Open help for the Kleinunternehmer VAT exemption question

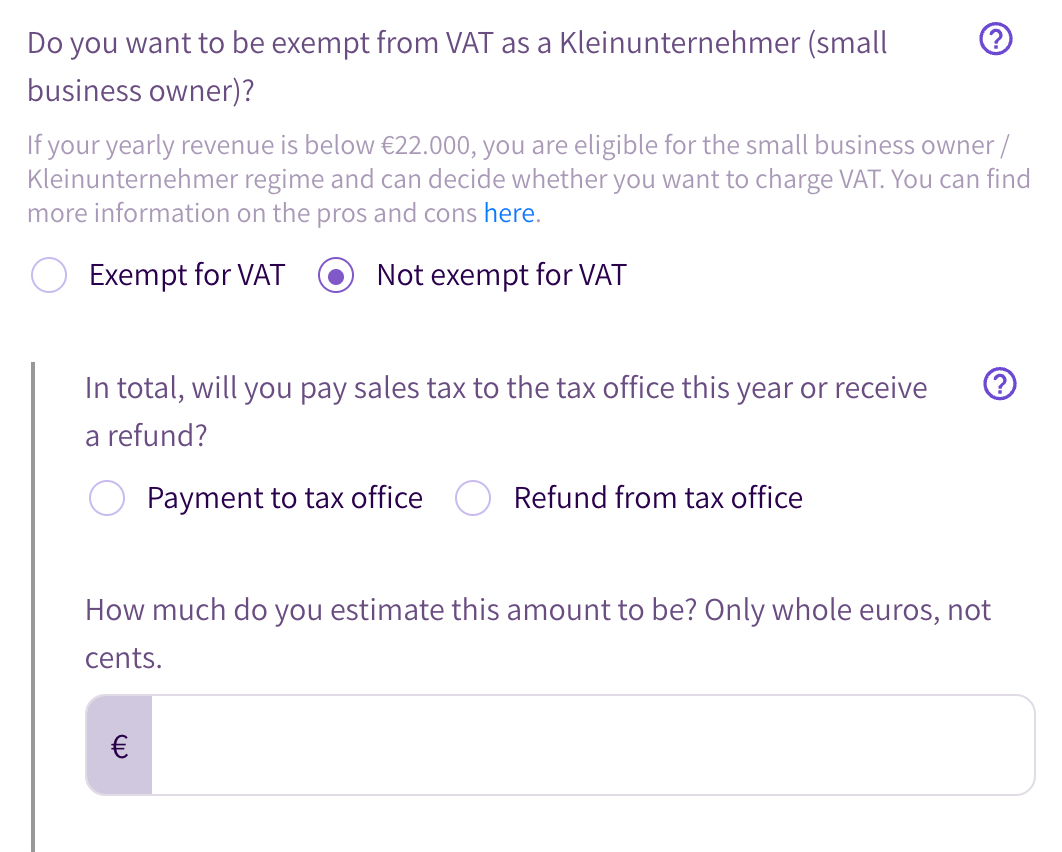995,41
